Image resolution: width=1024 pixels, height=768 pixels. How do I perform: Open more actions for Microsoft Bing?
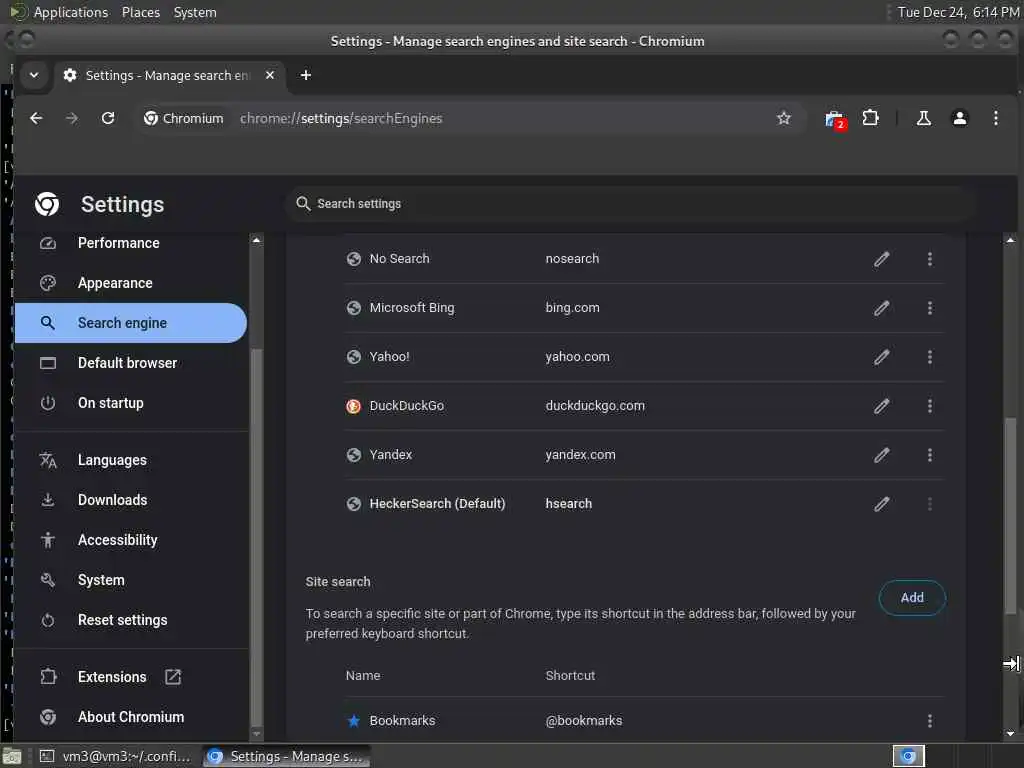click(x=930, y=308)
